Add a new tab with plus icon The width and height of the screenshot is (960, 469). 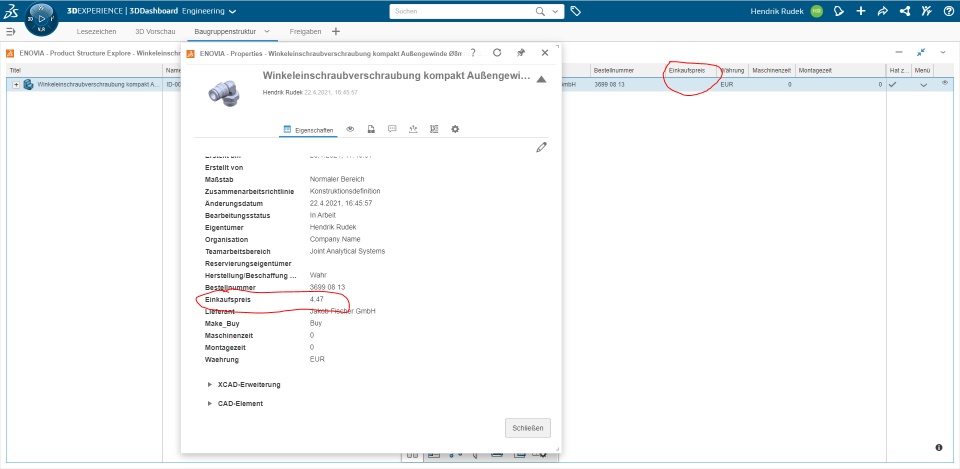click(x=336, y=31)
